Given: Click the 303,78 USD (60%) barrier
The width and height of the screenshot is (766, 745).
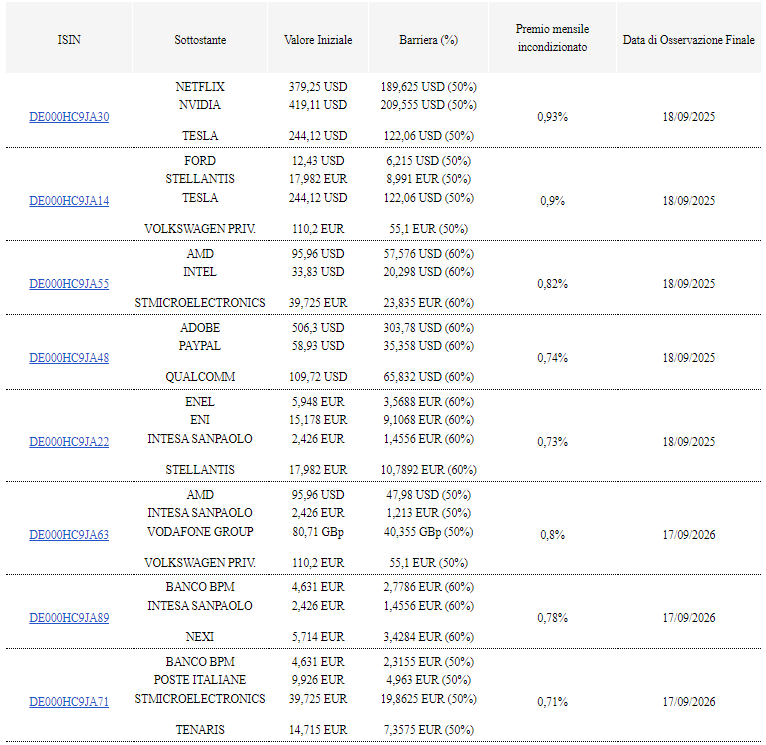Looking at the screenshot, I should click(428, 328).
